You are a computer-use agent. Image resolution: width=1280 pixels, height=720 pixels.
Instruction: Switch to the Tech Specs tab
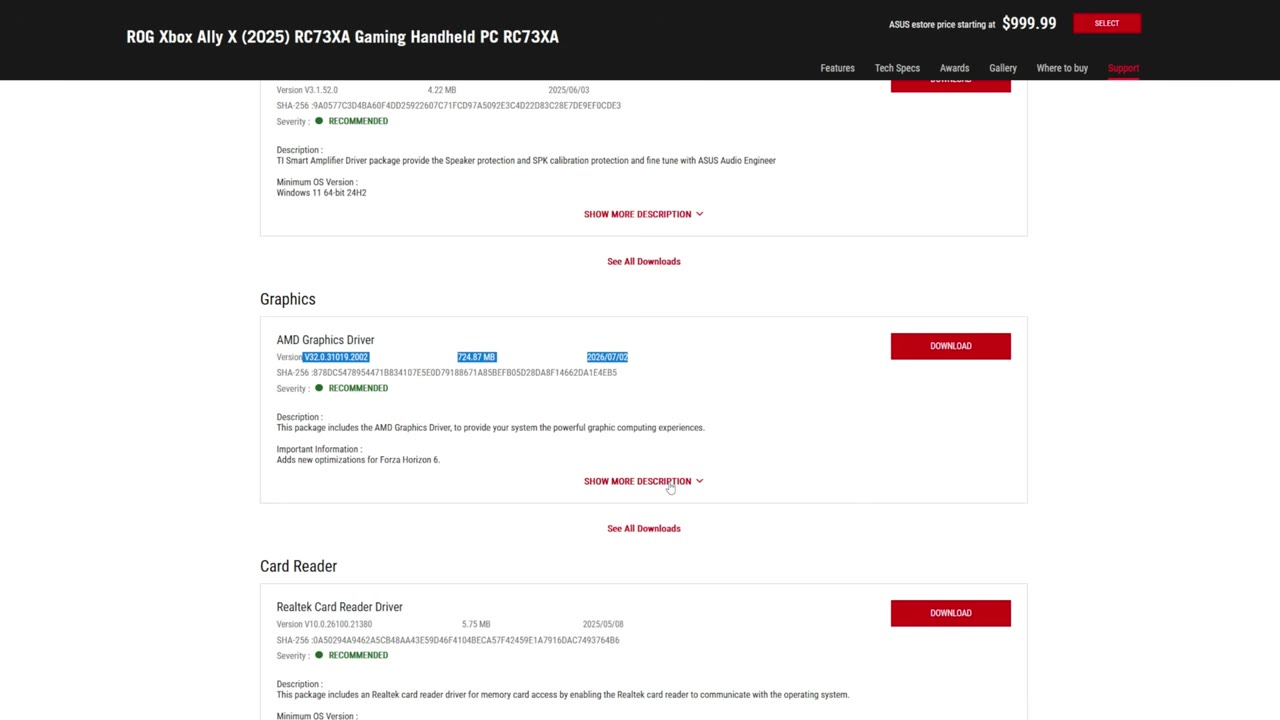click(897, 68)
